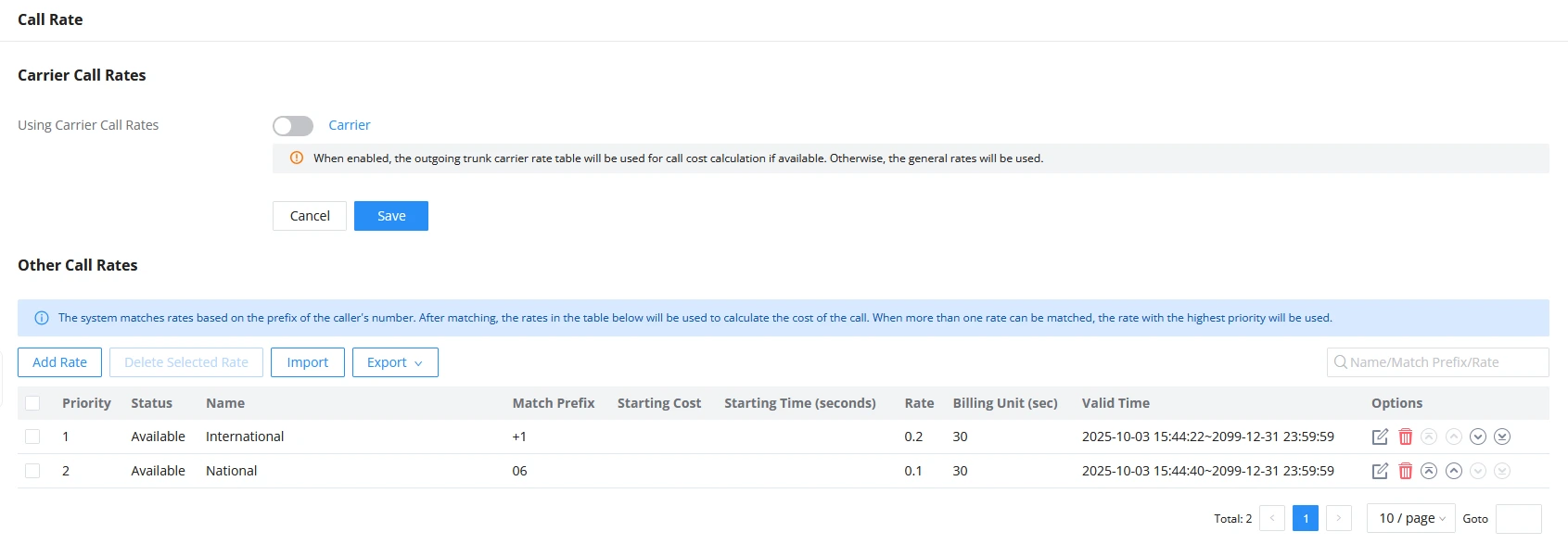Edit the National rate entry
This screenshot has width=1568, height=557.
coord(1380,471)
